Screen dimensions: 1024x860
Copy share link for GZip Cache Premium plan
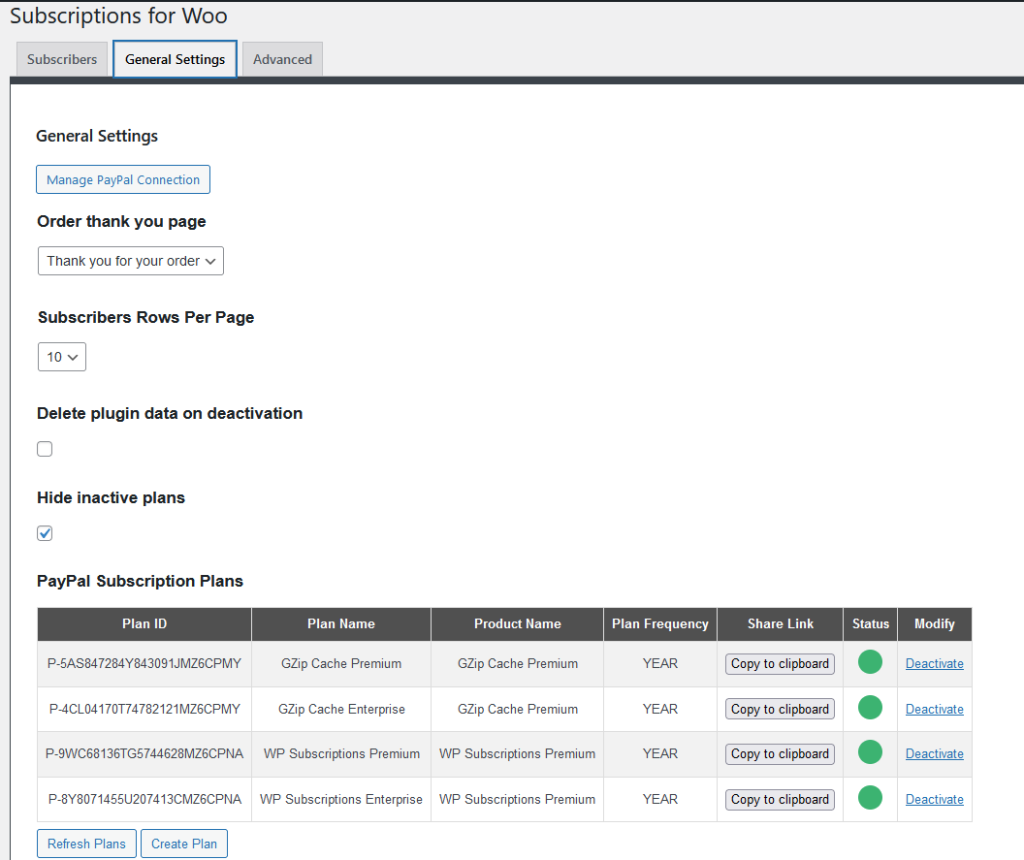tap(780, 663)
